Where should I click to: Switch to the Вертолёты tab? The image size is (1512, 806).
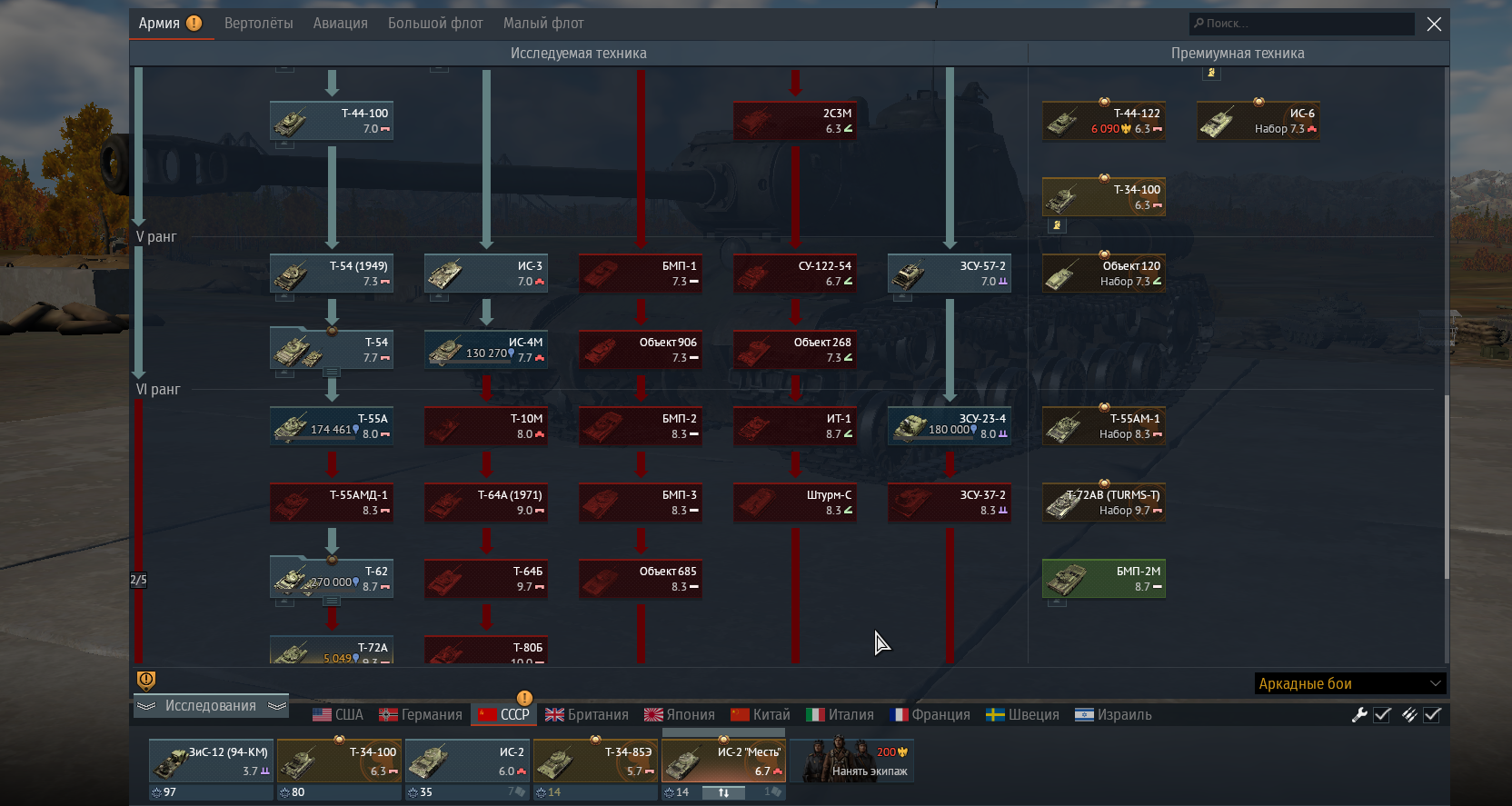pyautogui.click(x=259, y=24)
